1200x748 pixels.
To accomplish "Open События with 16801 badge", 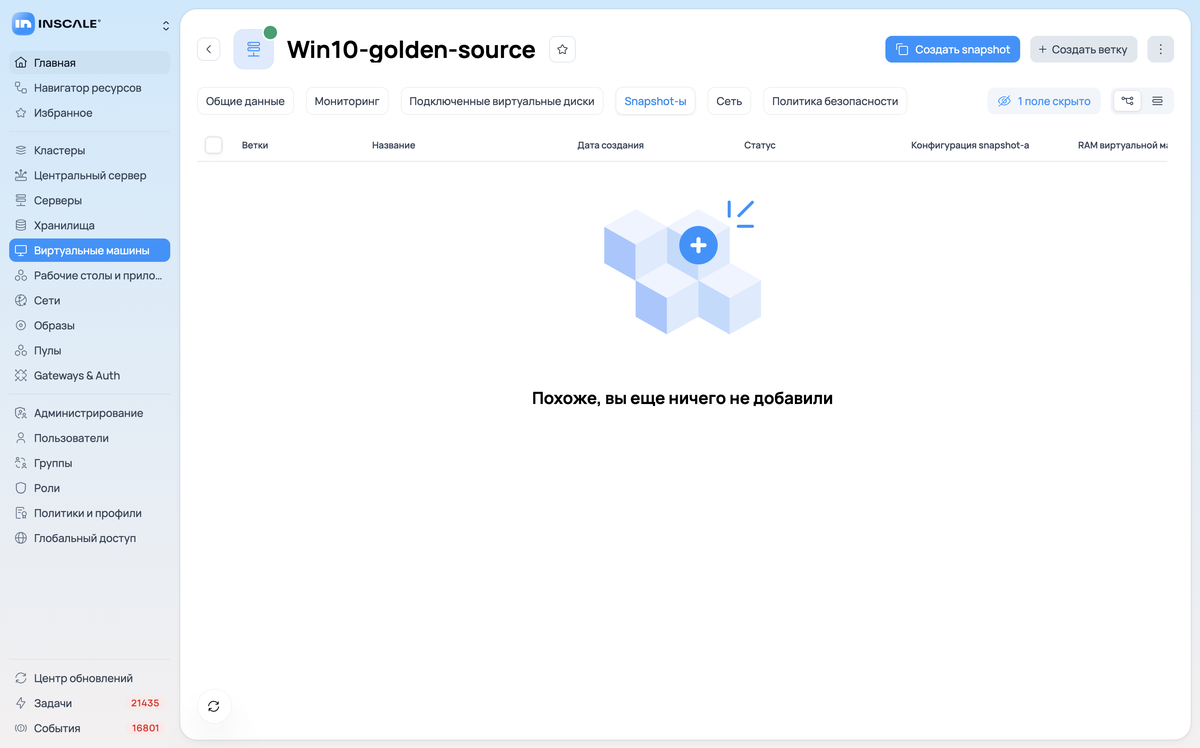I will (90, 729).
